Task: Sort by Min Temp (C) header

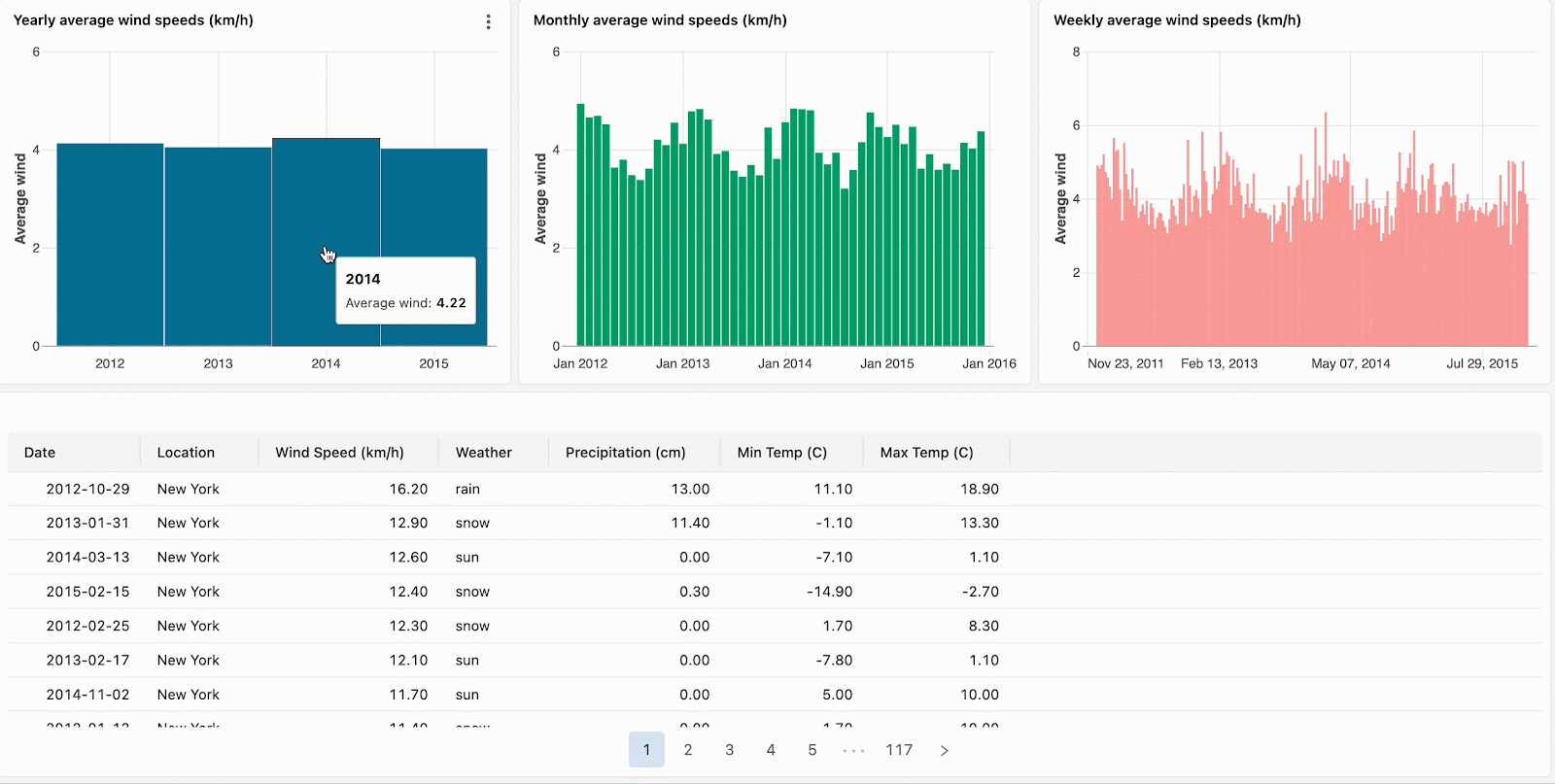Action: 781,453
